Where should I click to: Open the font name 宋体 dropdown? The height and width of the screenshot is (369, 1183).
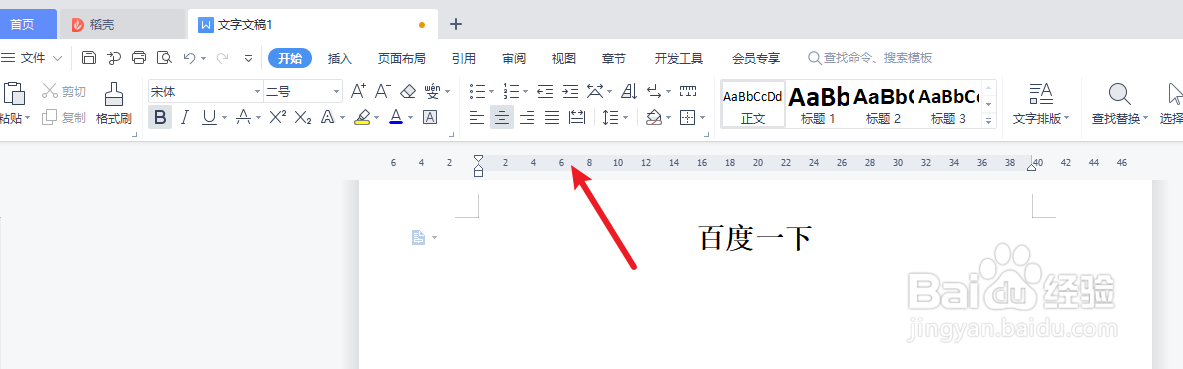[257, 92]
